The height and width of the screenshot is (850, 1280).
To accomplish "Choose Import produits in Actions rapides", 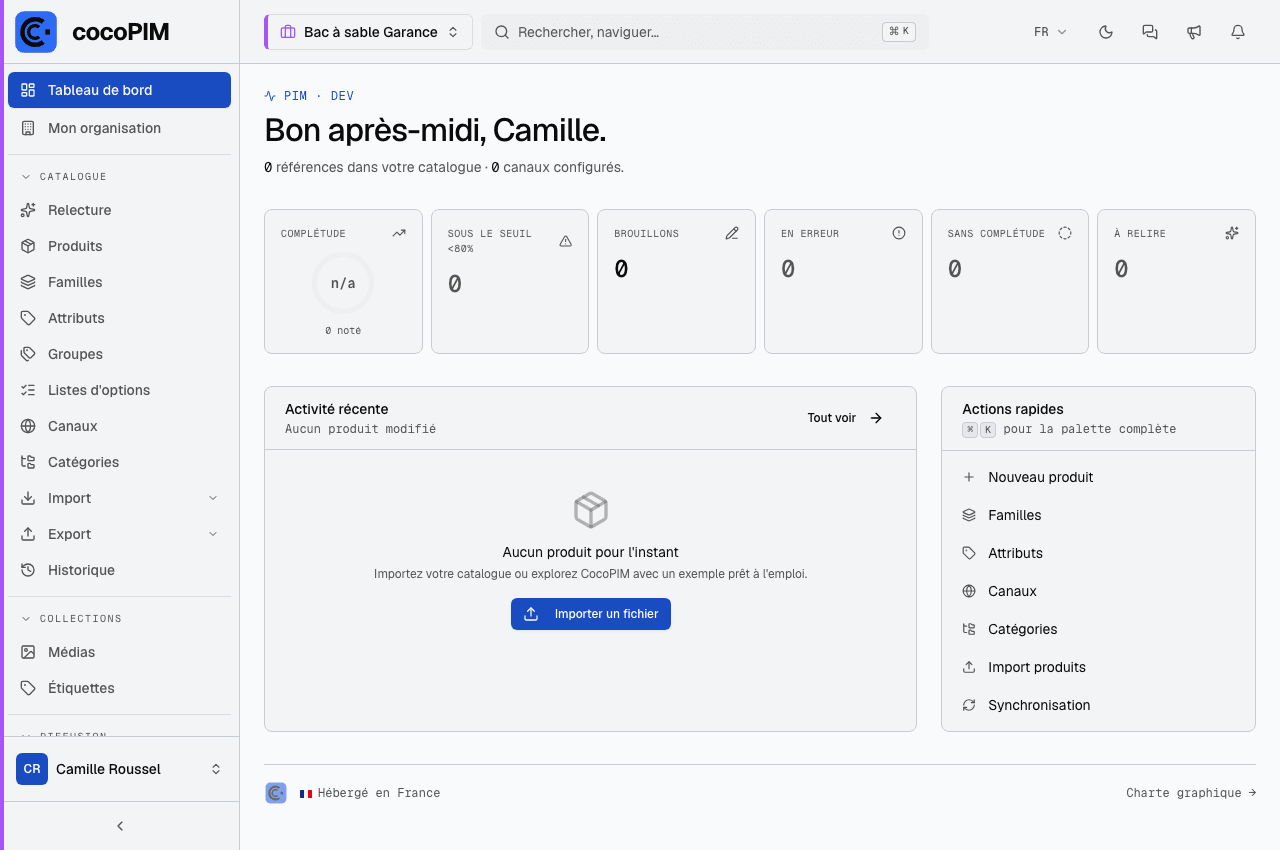I will point(1098,667).
